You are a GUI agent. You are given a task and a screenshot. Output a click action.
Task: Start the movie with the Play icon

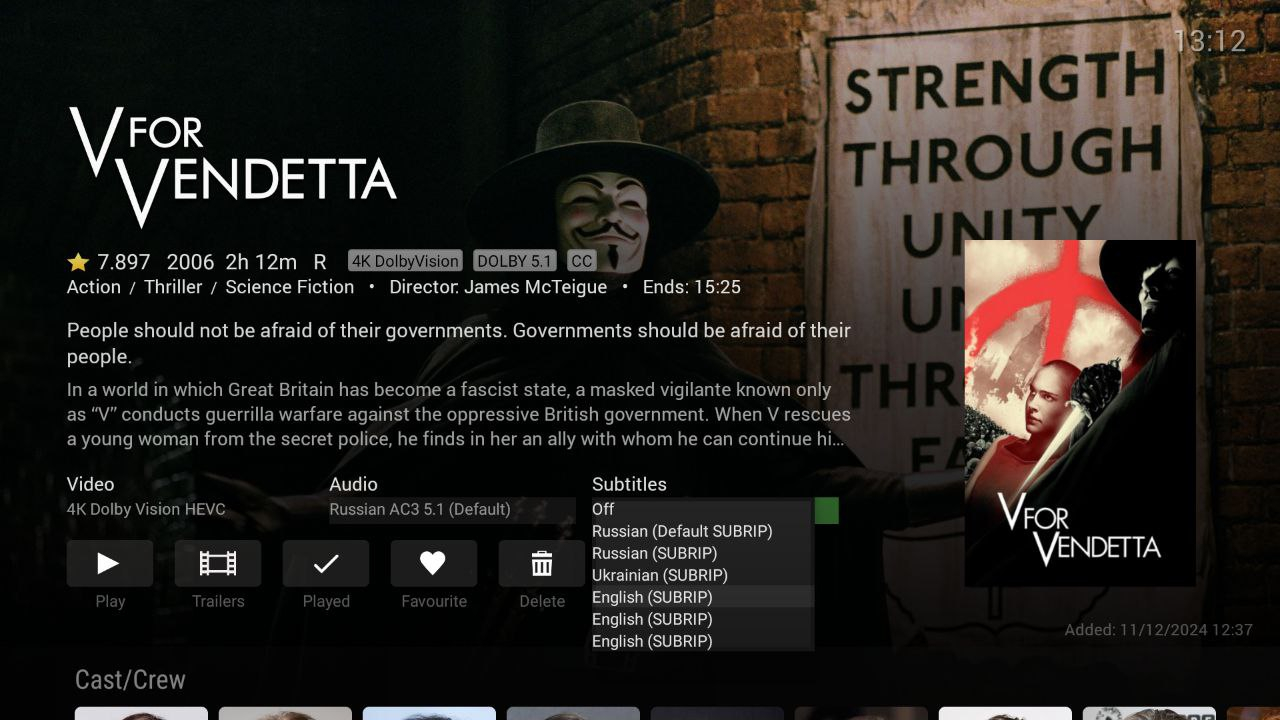point(110,564)
